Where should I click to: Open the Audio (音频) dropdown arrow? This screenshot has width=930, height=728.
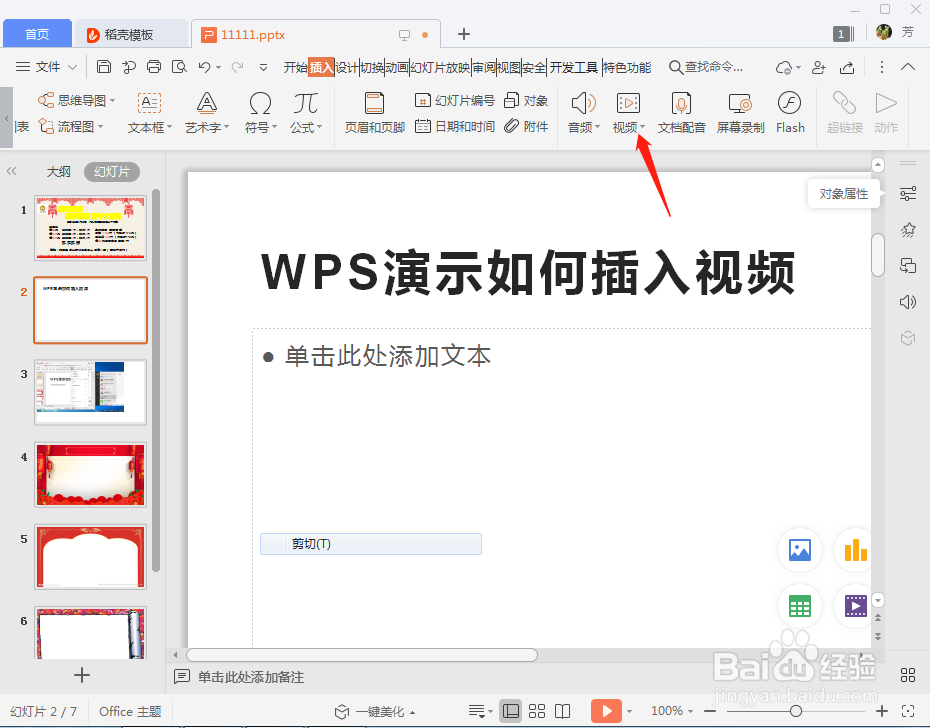pos(597,126)
